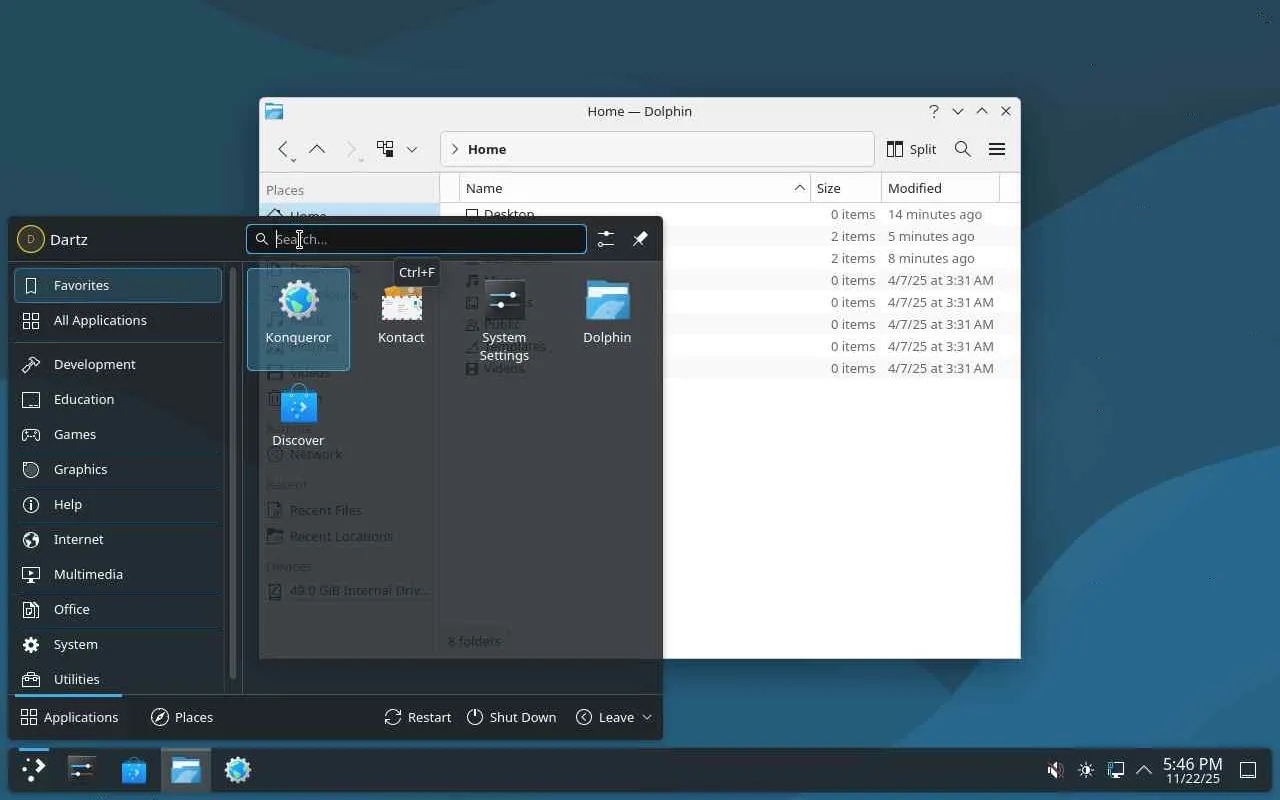
Task: Go up one folder in Dolphin
Action: pyautogui.click(x=317, y=149)
